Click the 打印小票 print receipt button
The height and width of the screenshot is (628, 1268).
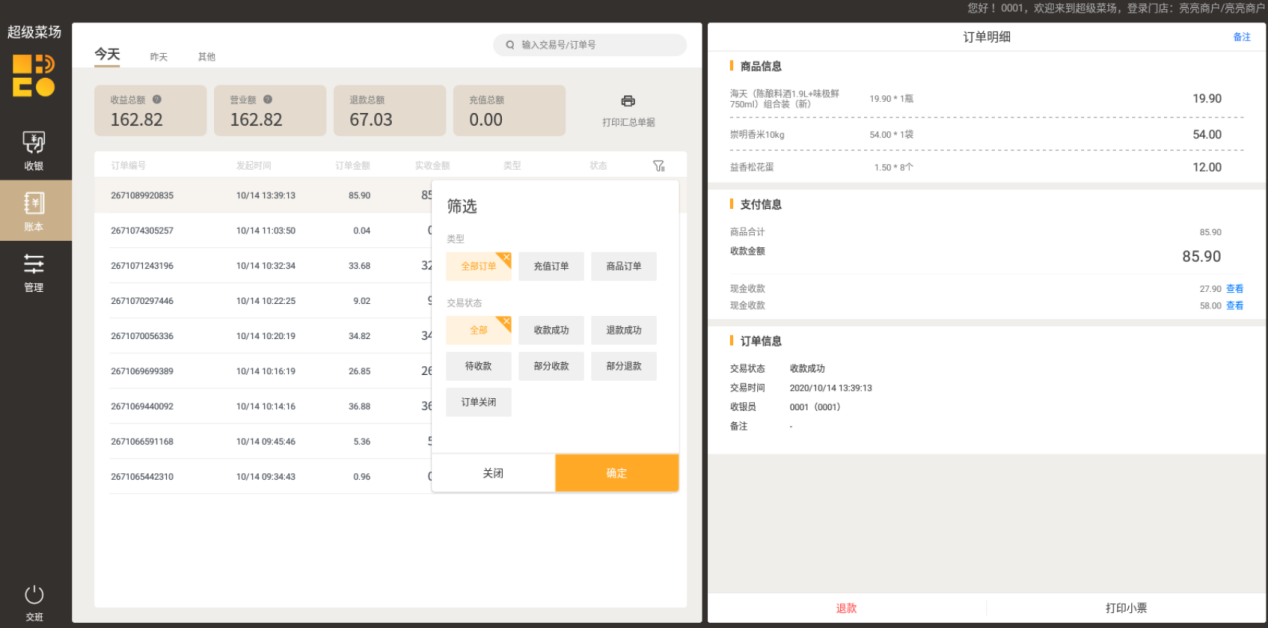pyautogui.click(x=1125, y=608)
